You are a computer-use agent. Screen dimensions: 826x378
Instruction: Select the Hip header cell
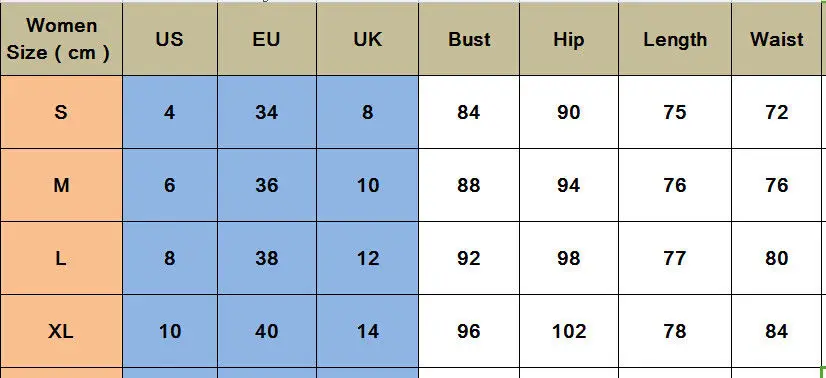point(569,39)
